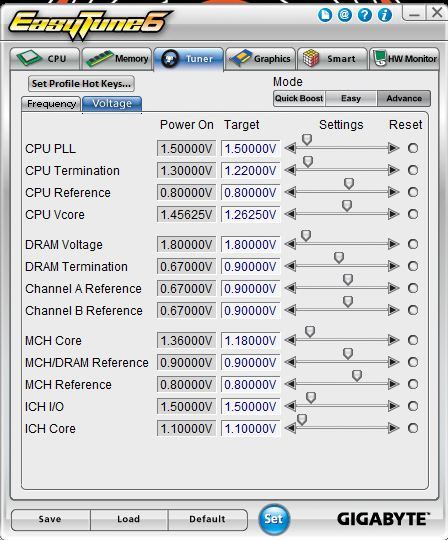Click the MCH Reference slider handle
The height and width of the screenshot is (540, 448).
[x=357, y=376]
